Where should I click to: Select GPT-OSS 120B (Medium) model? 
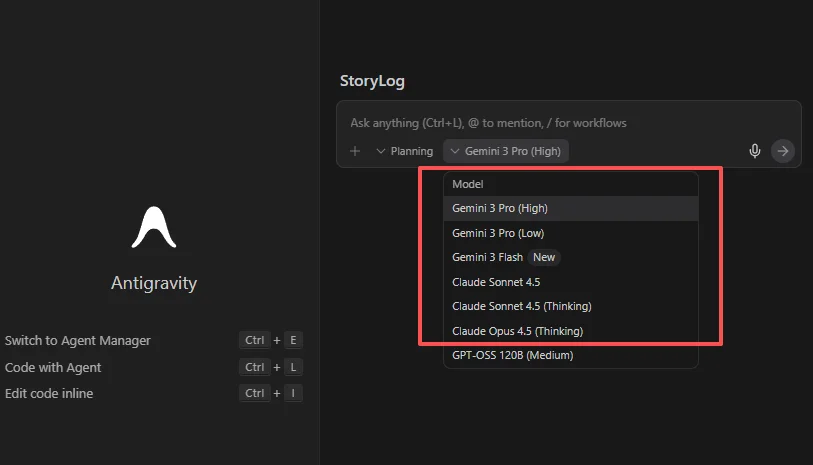(512, 355)
